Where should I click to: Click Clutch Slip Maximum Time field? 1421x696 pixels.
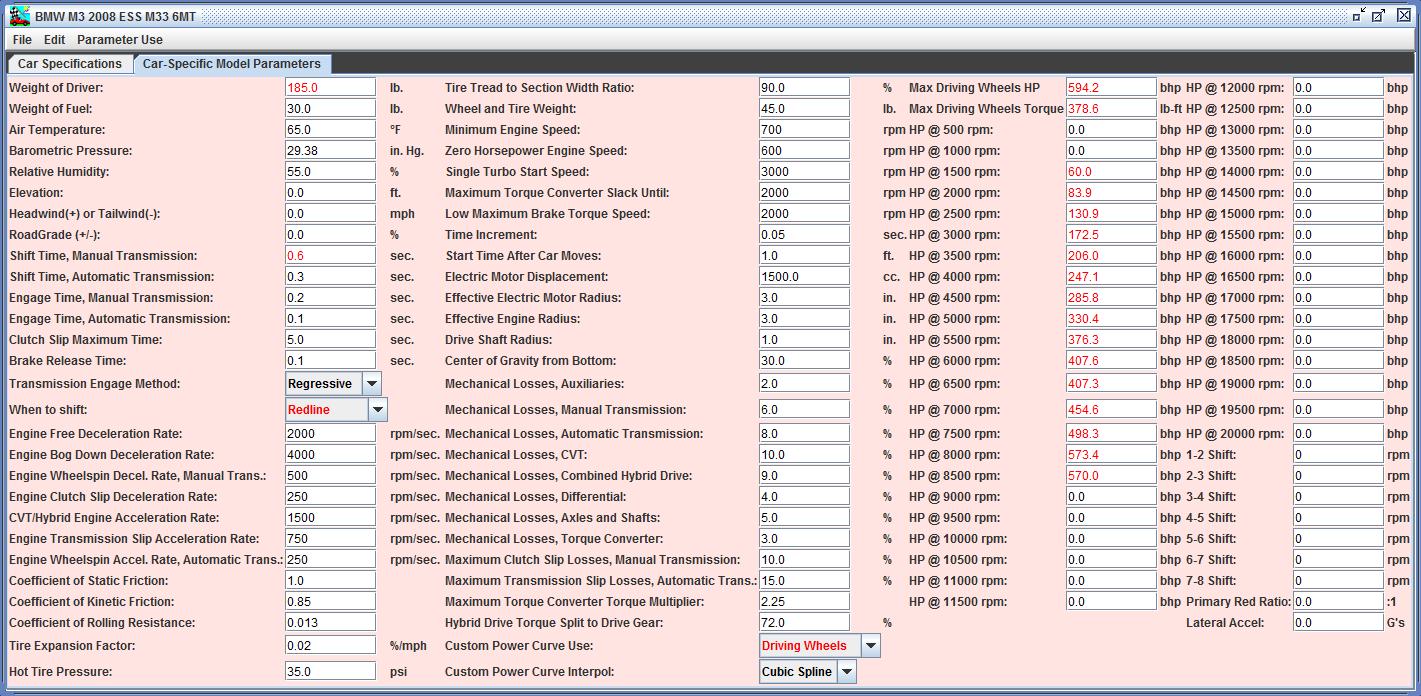pyautogui.click(x=330, y=340)
